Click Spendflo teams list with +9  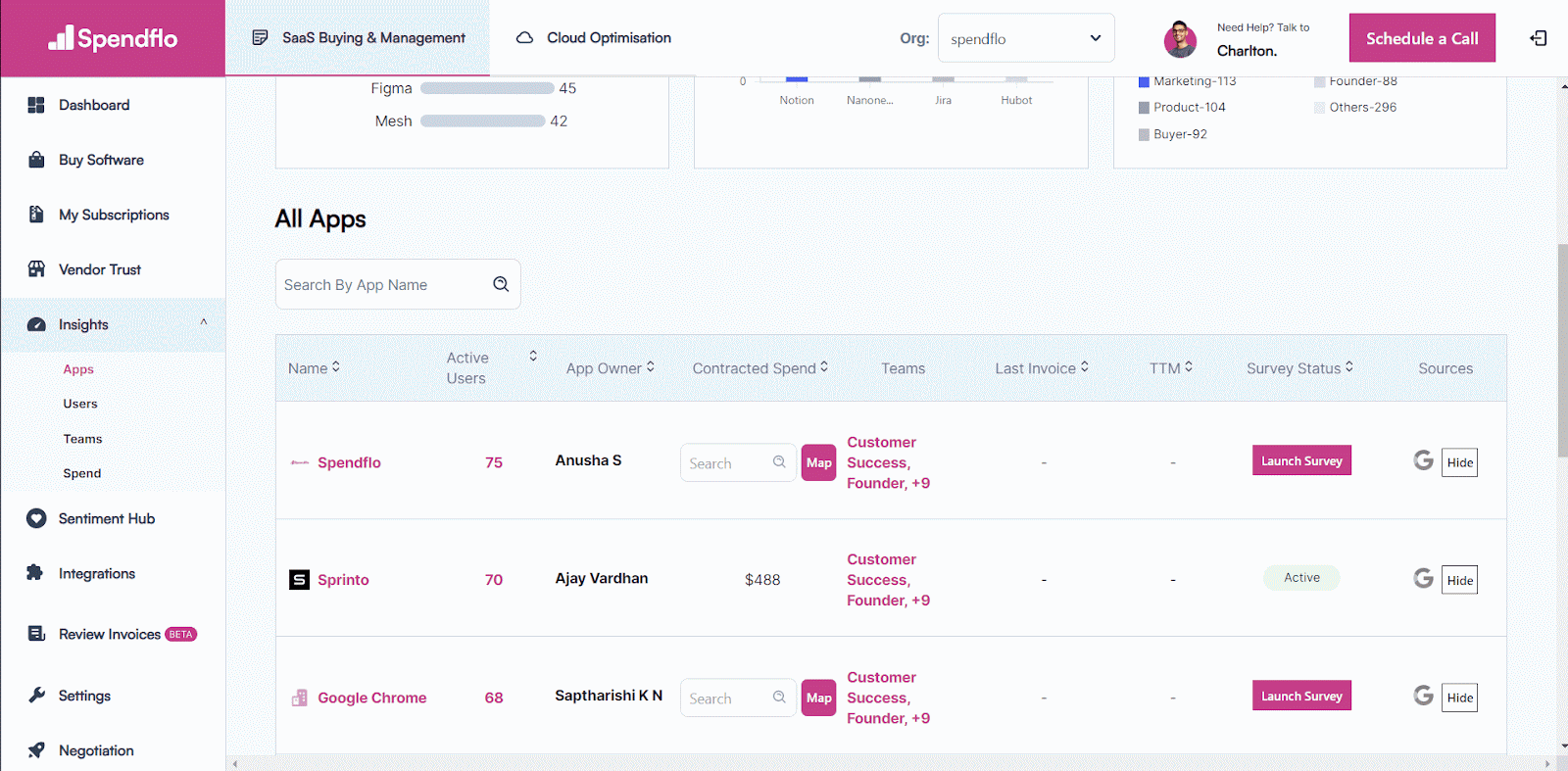[888, 462]
